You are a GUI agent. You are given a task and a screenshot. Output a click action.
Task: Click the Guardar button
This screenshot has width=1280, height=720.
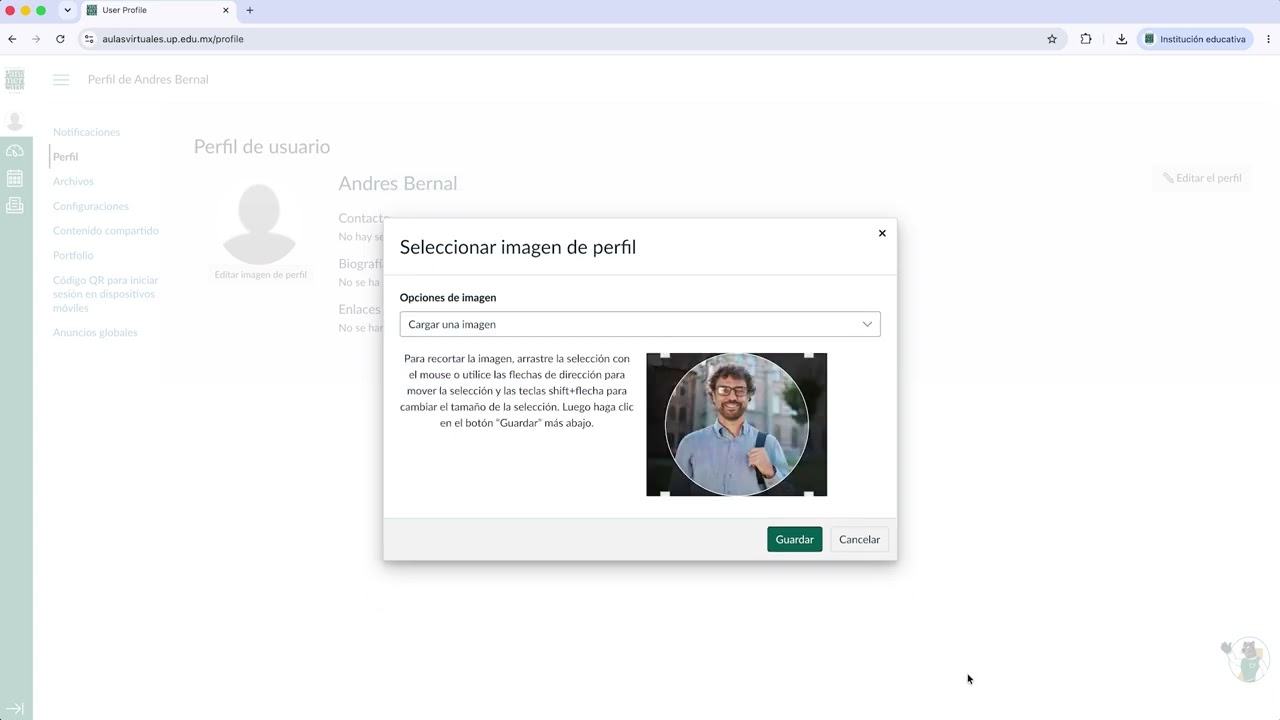point(794,539)
